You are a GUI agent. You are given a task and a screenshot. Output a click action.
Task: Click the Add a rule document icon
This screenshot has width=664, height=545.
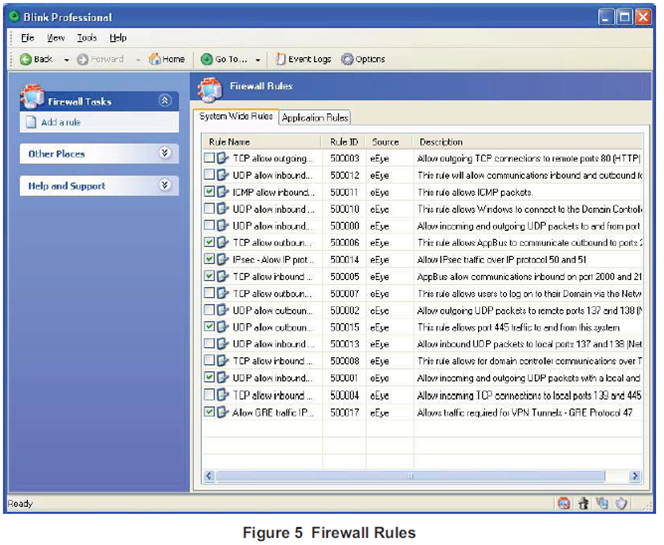click(31, 122)
